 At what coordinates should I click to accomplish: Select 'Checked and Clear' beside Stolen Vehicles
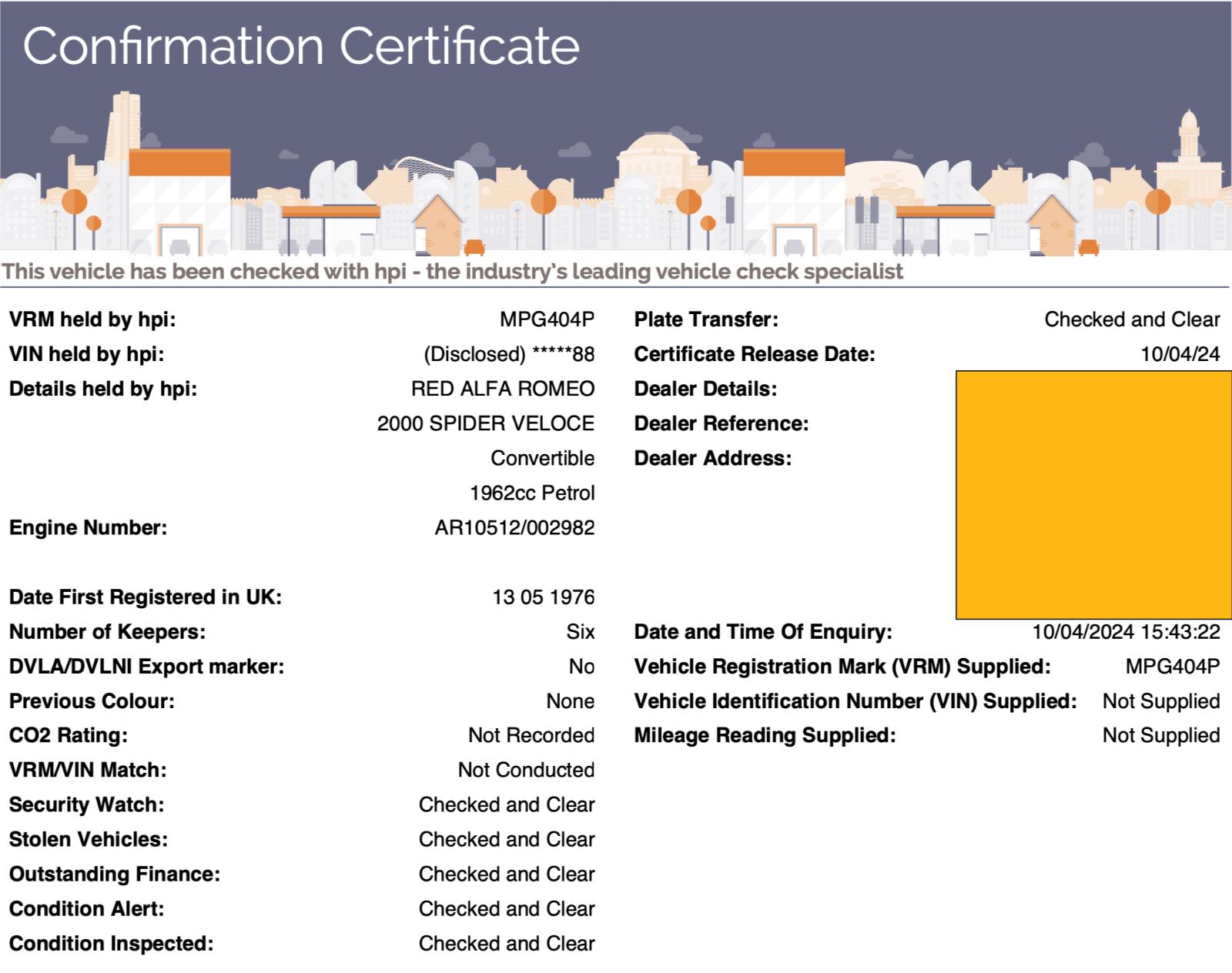[x=507, y=840]
